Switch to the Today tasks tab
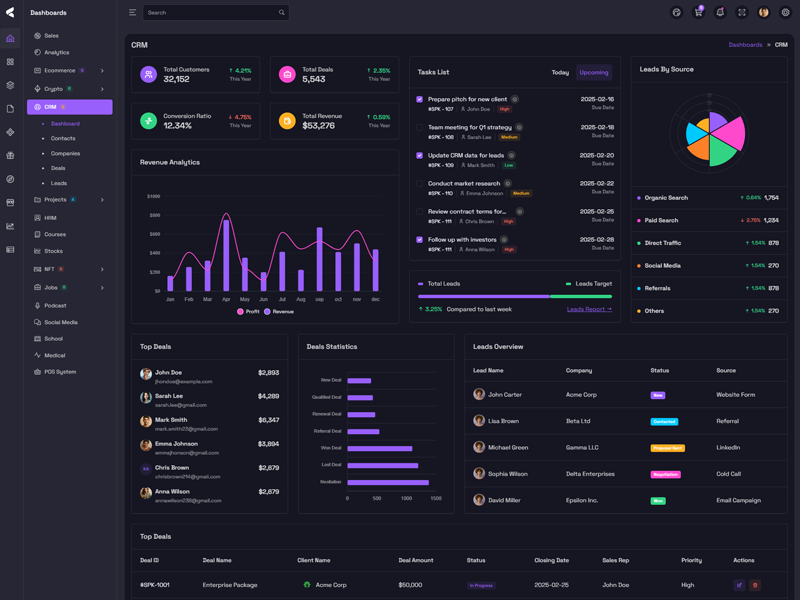 click(560, 73)
